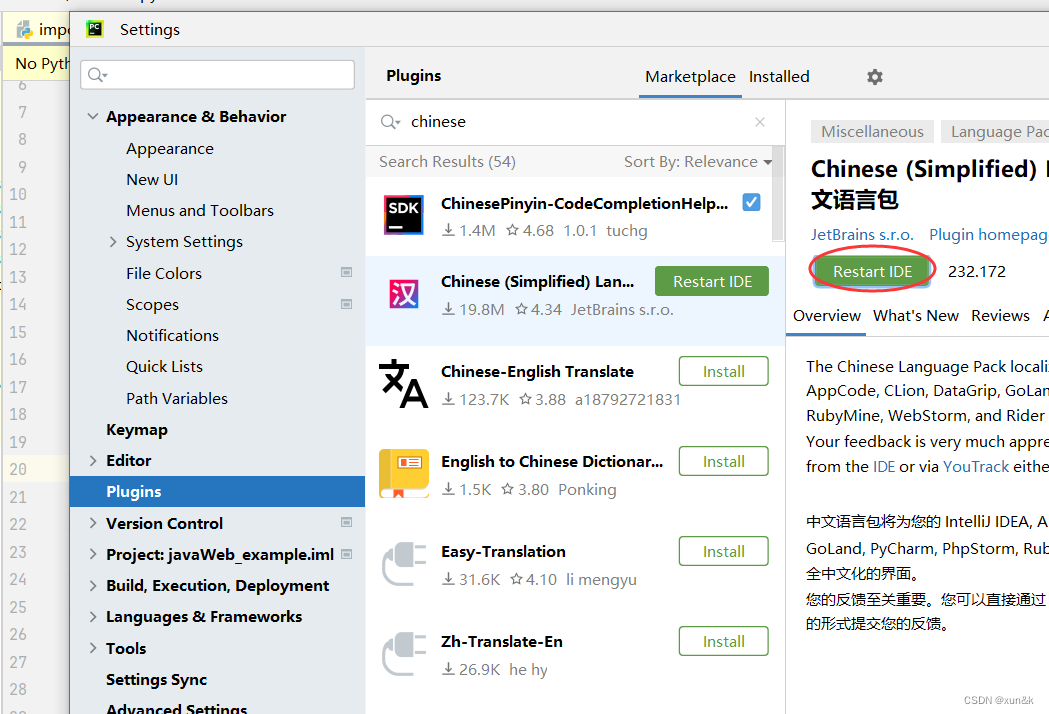This screenshot has width=1049, height=714.
Task: Expand the Version Control section
Action: click(x=92, y=523)
